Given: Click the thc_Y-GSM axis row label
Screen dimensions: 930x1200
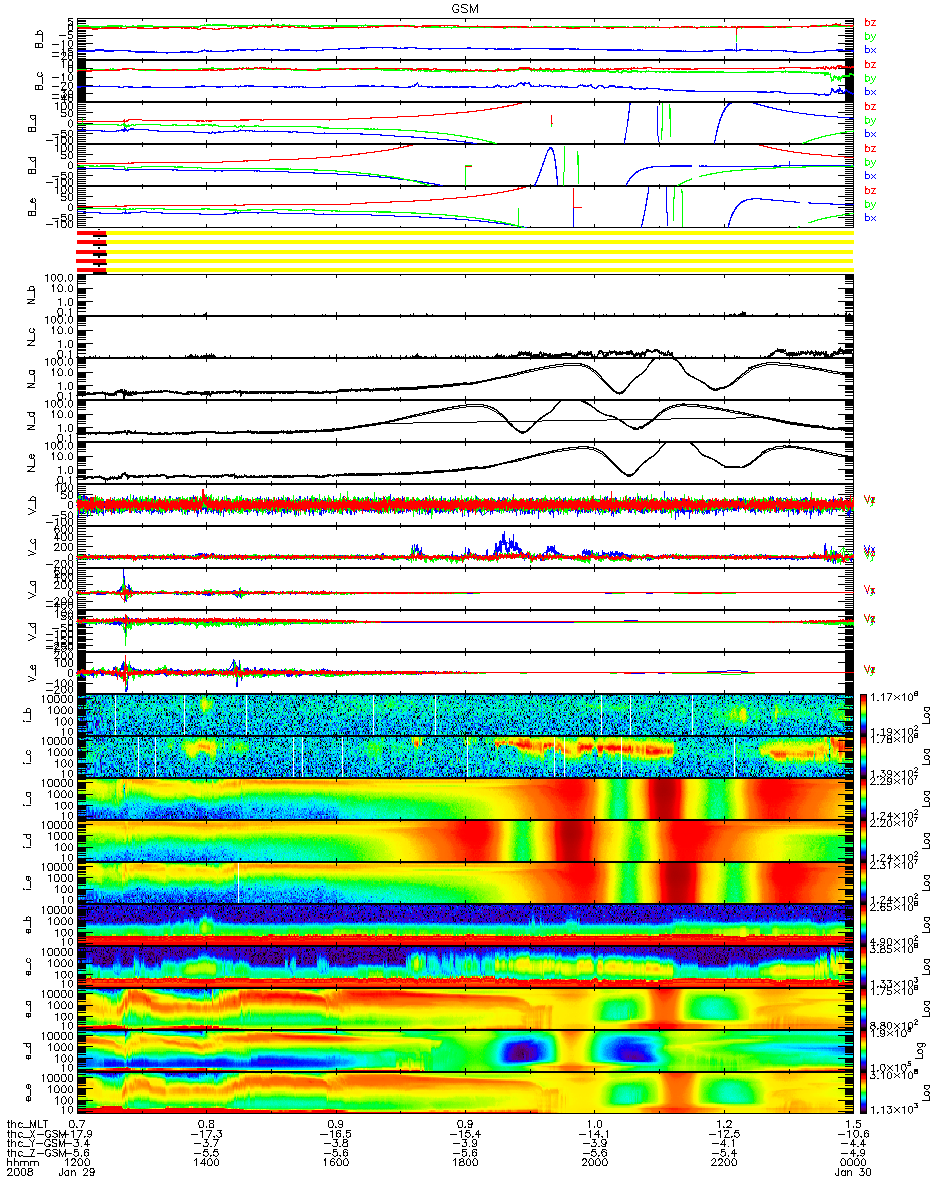Looking at the screenshot, I should [x=38, y=1143].
